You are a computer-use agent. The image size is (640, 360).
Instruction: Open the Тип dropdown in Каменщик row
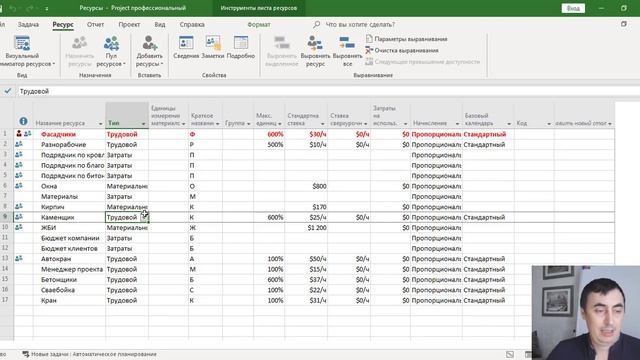(x=144, y=217)
